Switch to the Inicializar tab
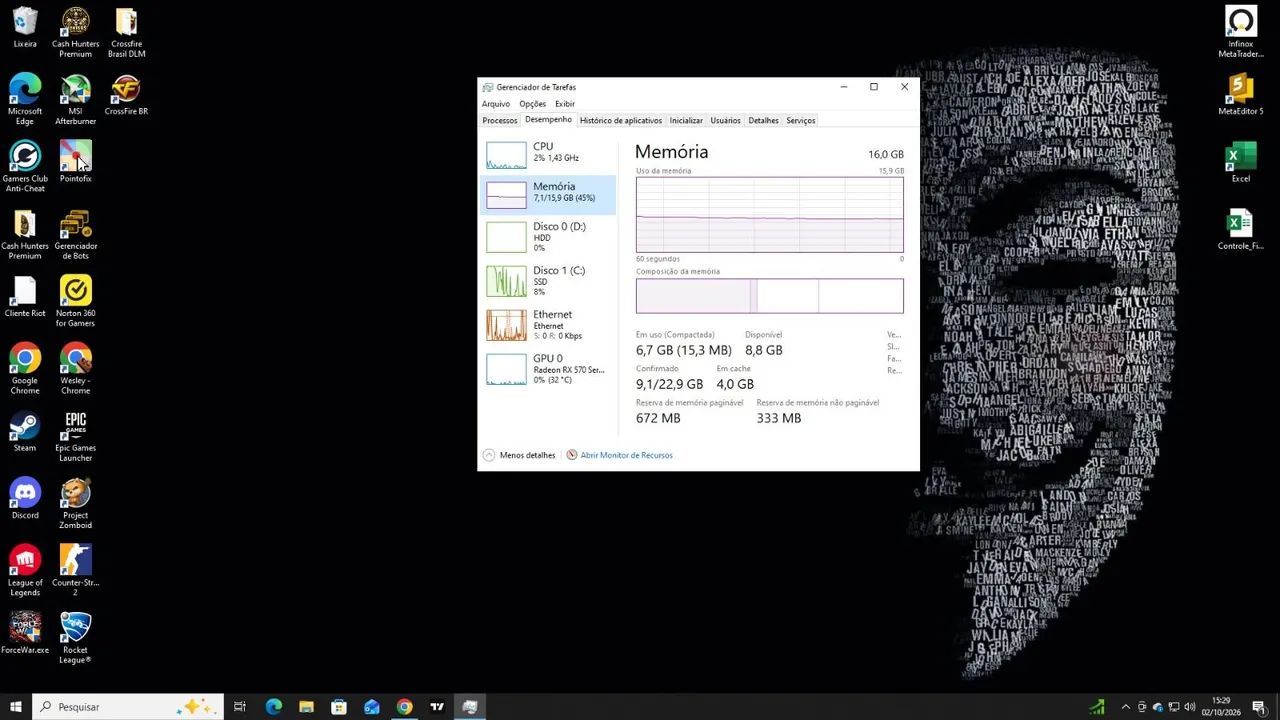 (x=686, y=120)
